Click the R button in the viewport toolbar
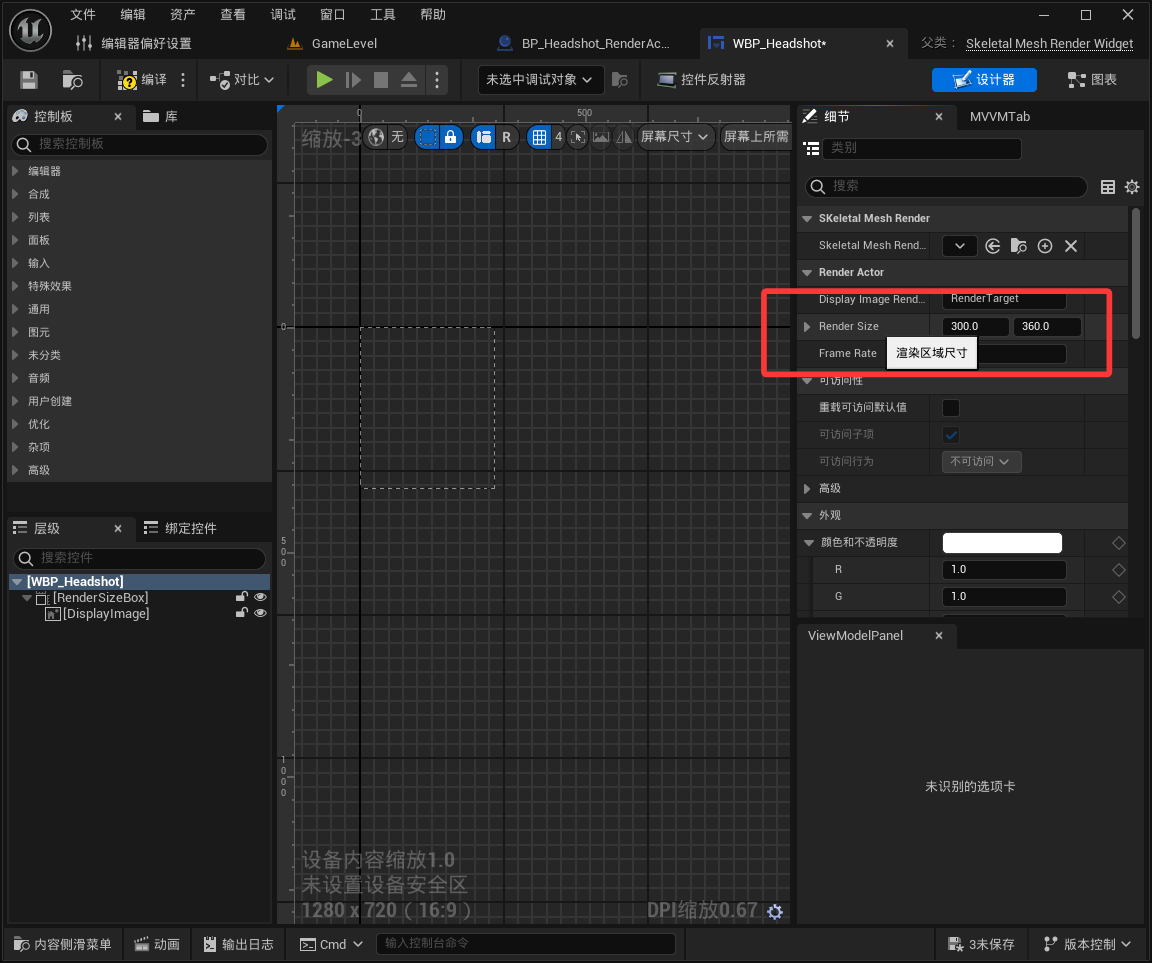Screen dimensions: 1152x963 pyautogui.click(x=506, y=137)
